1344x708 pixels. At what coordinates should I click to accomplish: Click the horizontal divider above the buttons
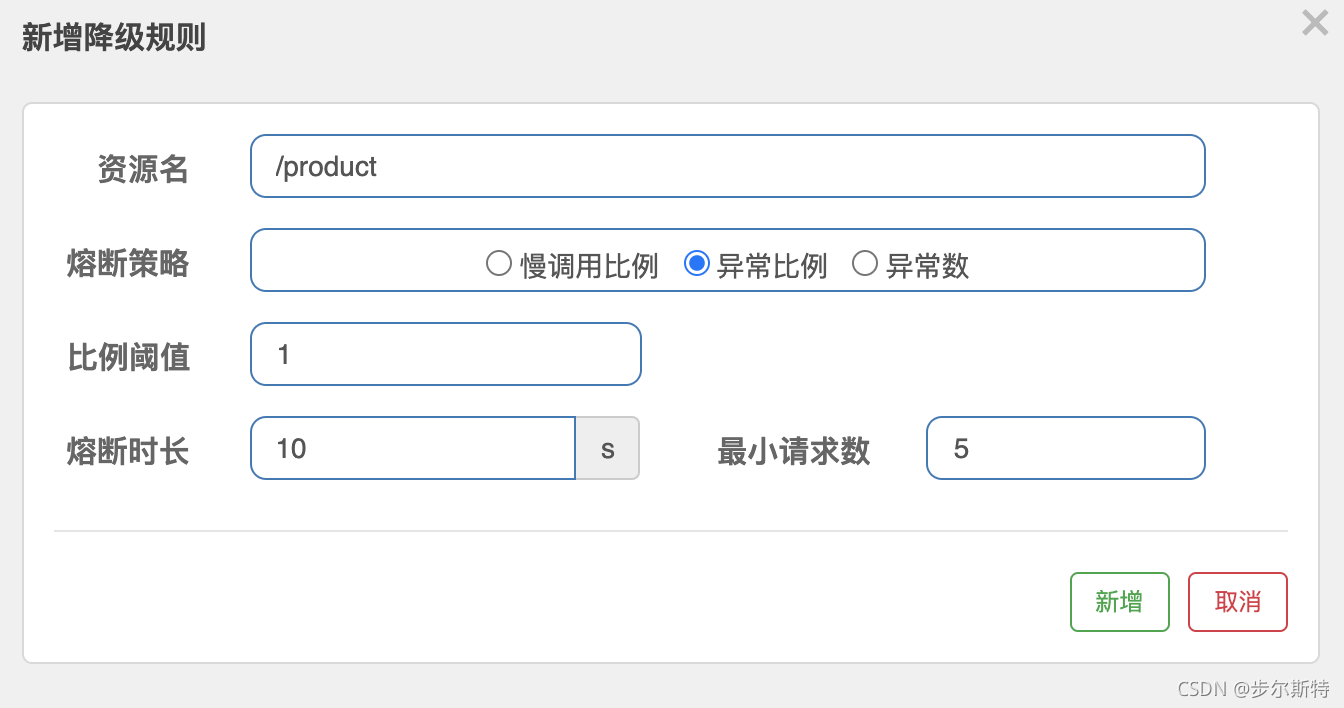click(670, 531)
